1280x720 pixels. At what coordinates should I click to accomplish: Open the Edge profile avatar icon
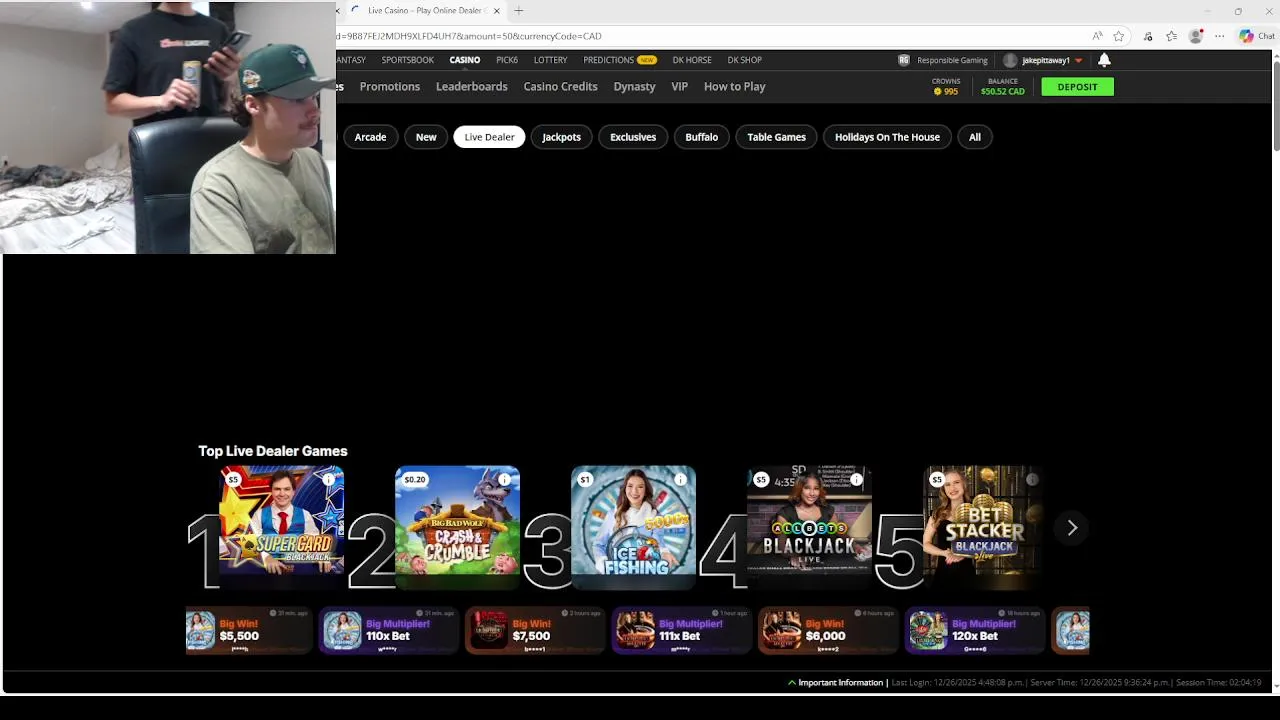(1196, 36)
